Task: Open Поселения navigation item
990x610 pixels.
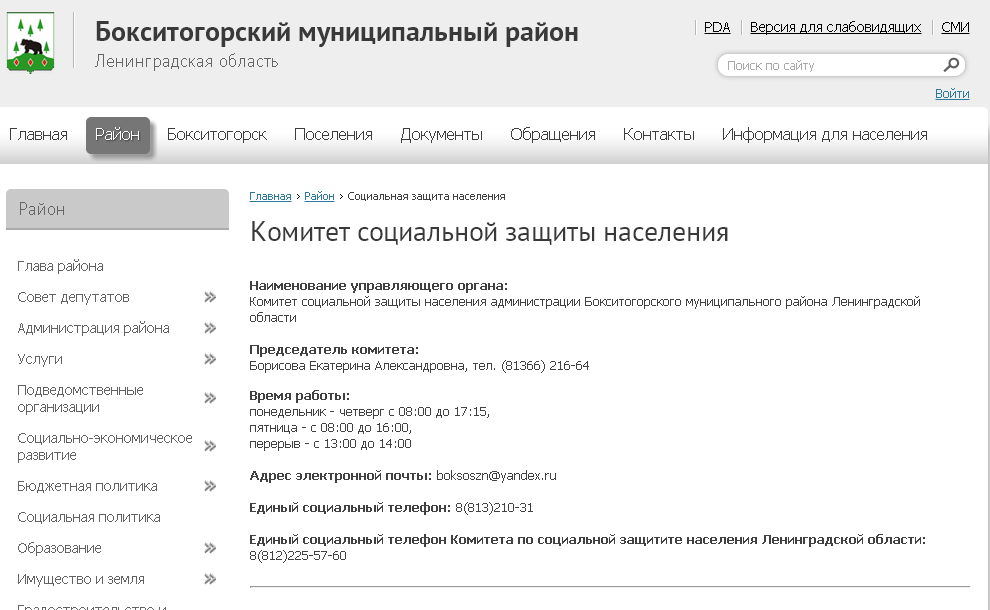Action: [333, 135]
